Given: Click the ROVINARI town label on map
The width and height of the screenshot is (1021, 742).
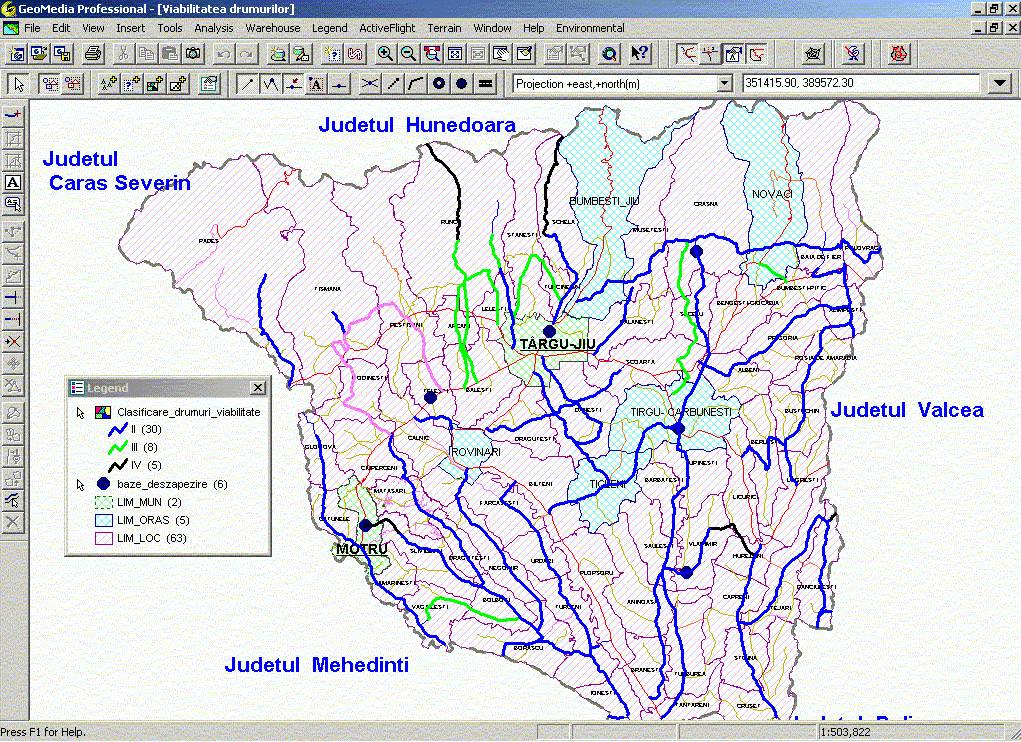Looking at the screenshot, I should tap(476, 452).
